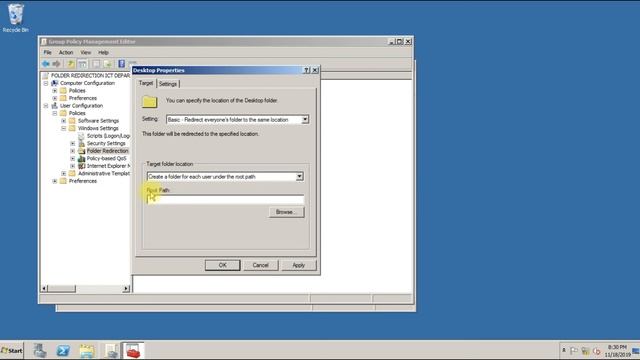
Task: Select the Administrative Templates tree item
Action: click(104, 173)
